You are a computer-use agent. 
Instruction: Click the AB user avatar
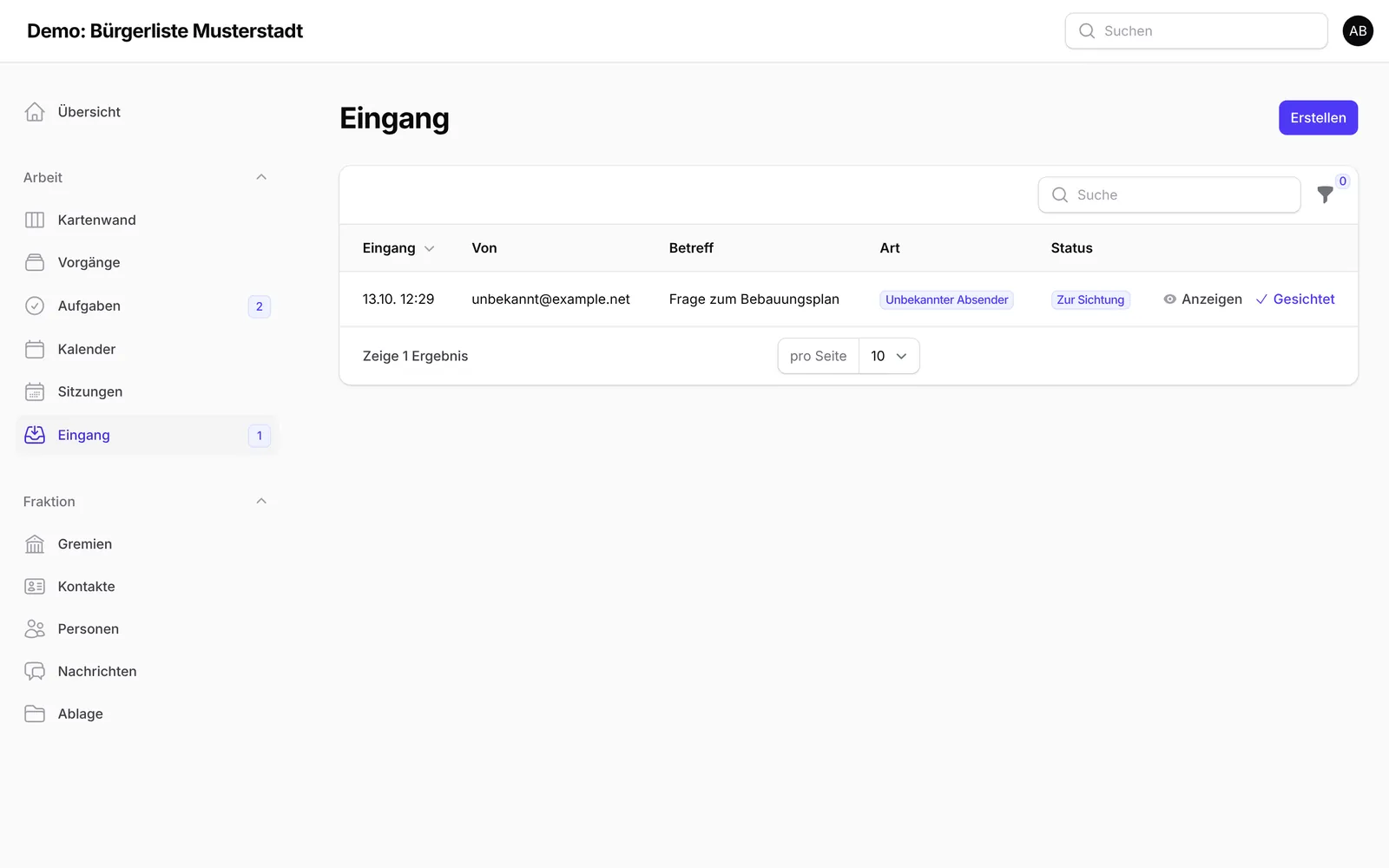point(1358,30)
